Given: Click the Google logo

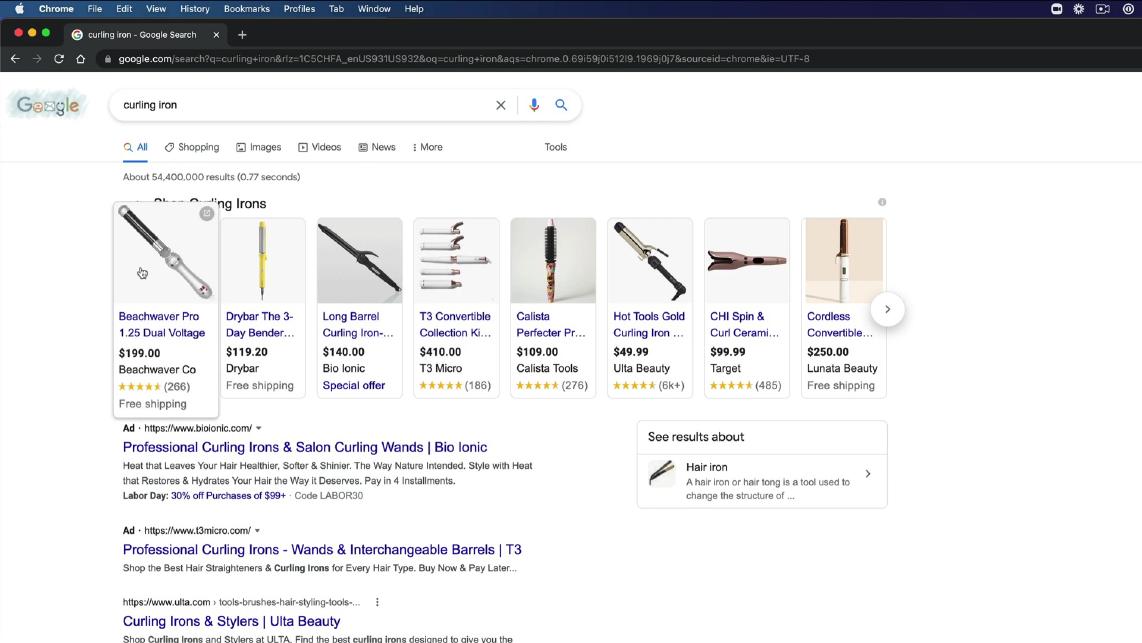Looking at the screenshot, I should 47,106.
